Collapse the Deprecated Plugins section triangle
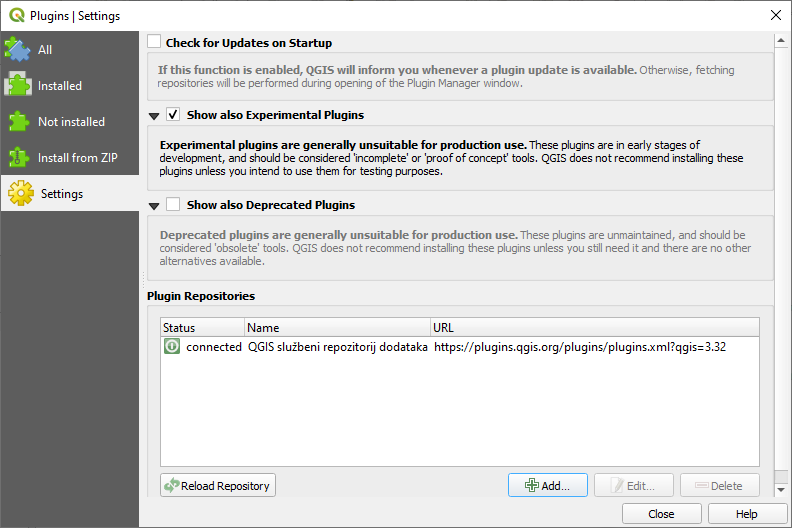This screenshot has height=528, width=792. click(154, 206)
